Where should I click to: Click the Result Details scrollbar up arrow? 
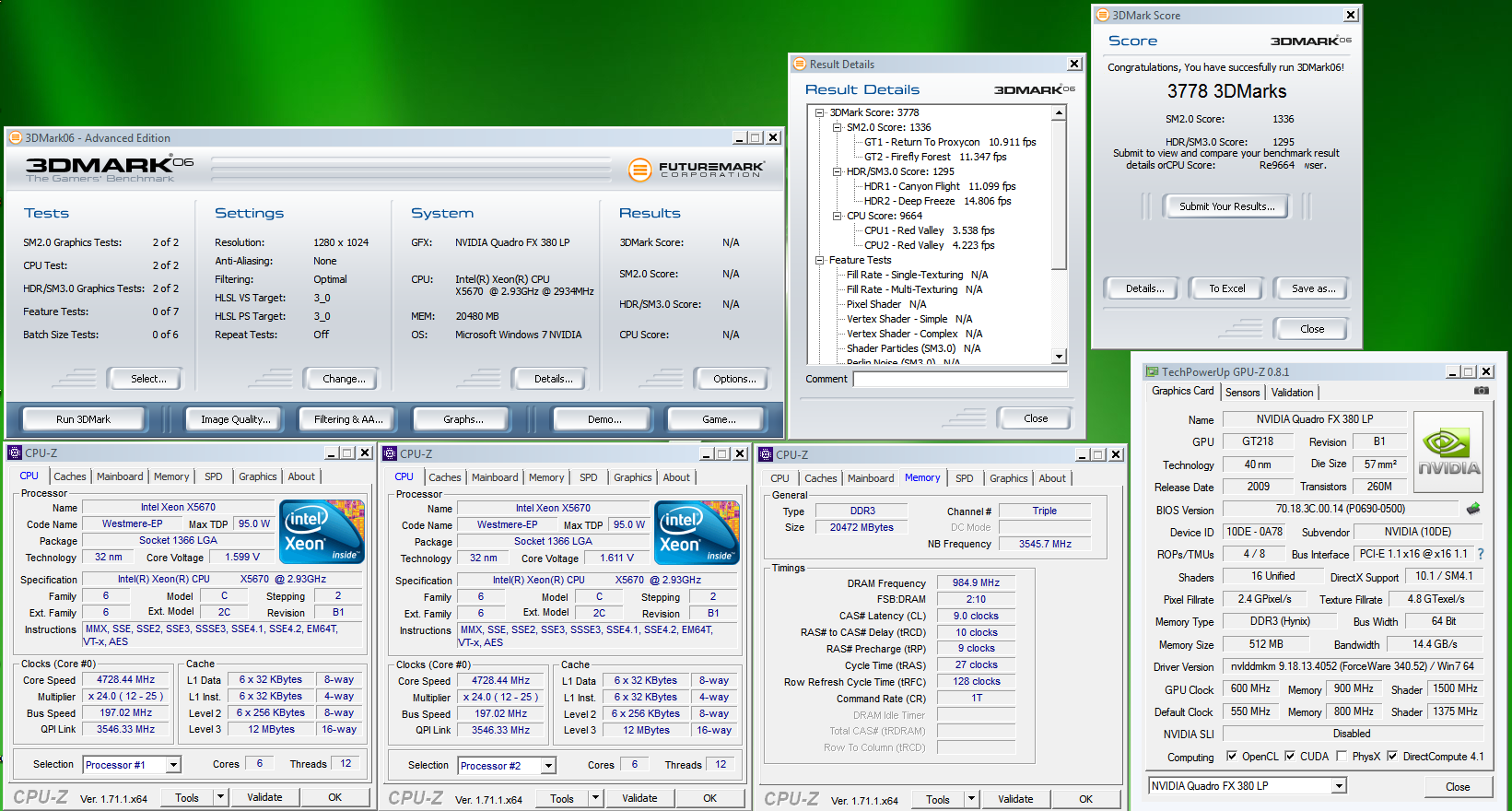coord(1059,112)
